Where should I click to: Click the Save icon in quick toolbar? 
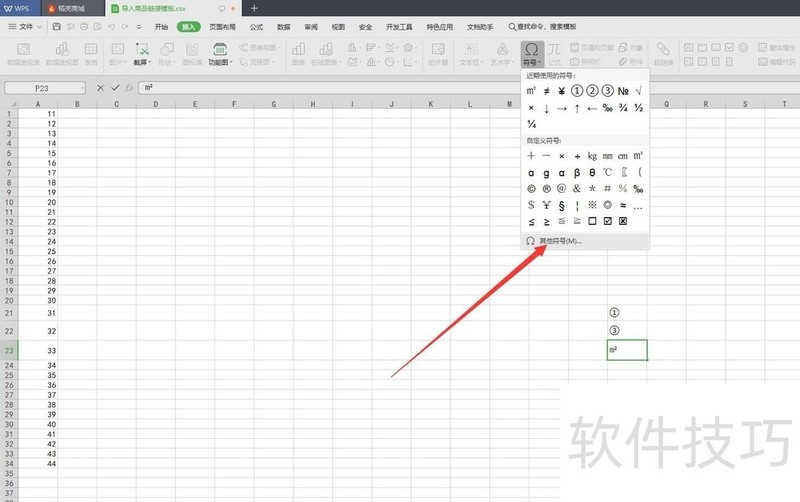point(57,27)
